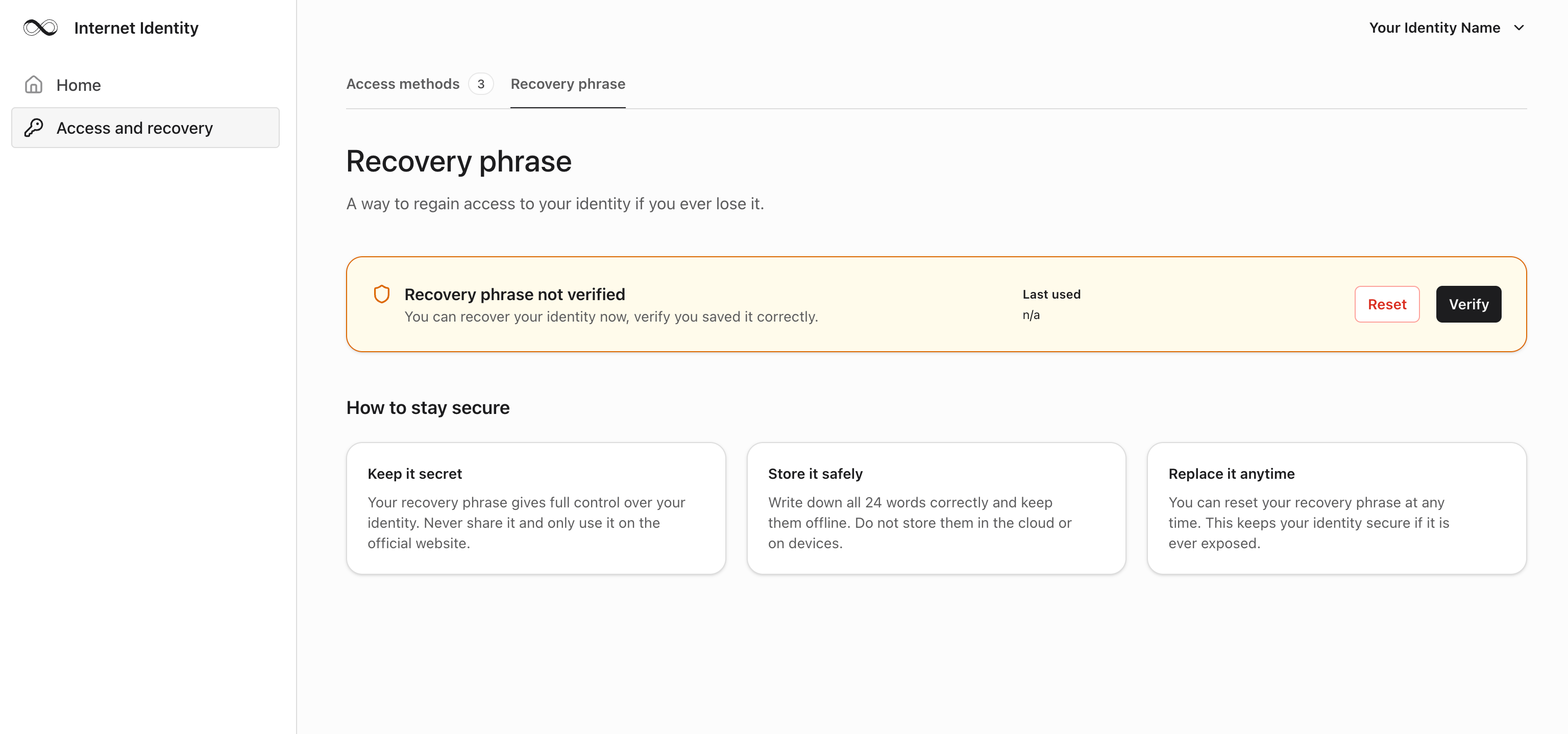Screen dimensions: 1568x734
Task: Click the Store it safely card
Action: point(936,507)
